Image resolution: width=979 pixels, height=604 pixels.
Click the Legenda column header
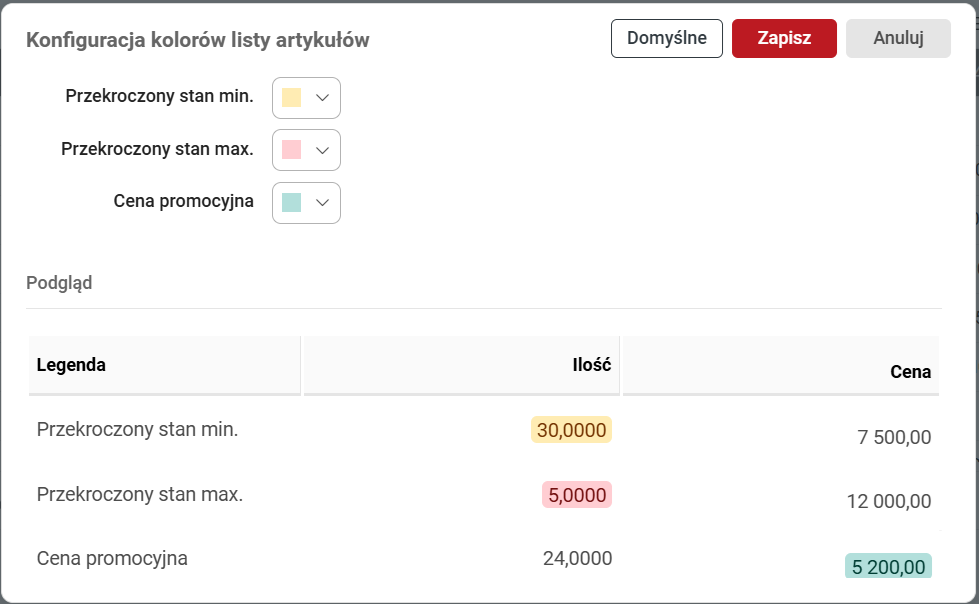point(71,365)
